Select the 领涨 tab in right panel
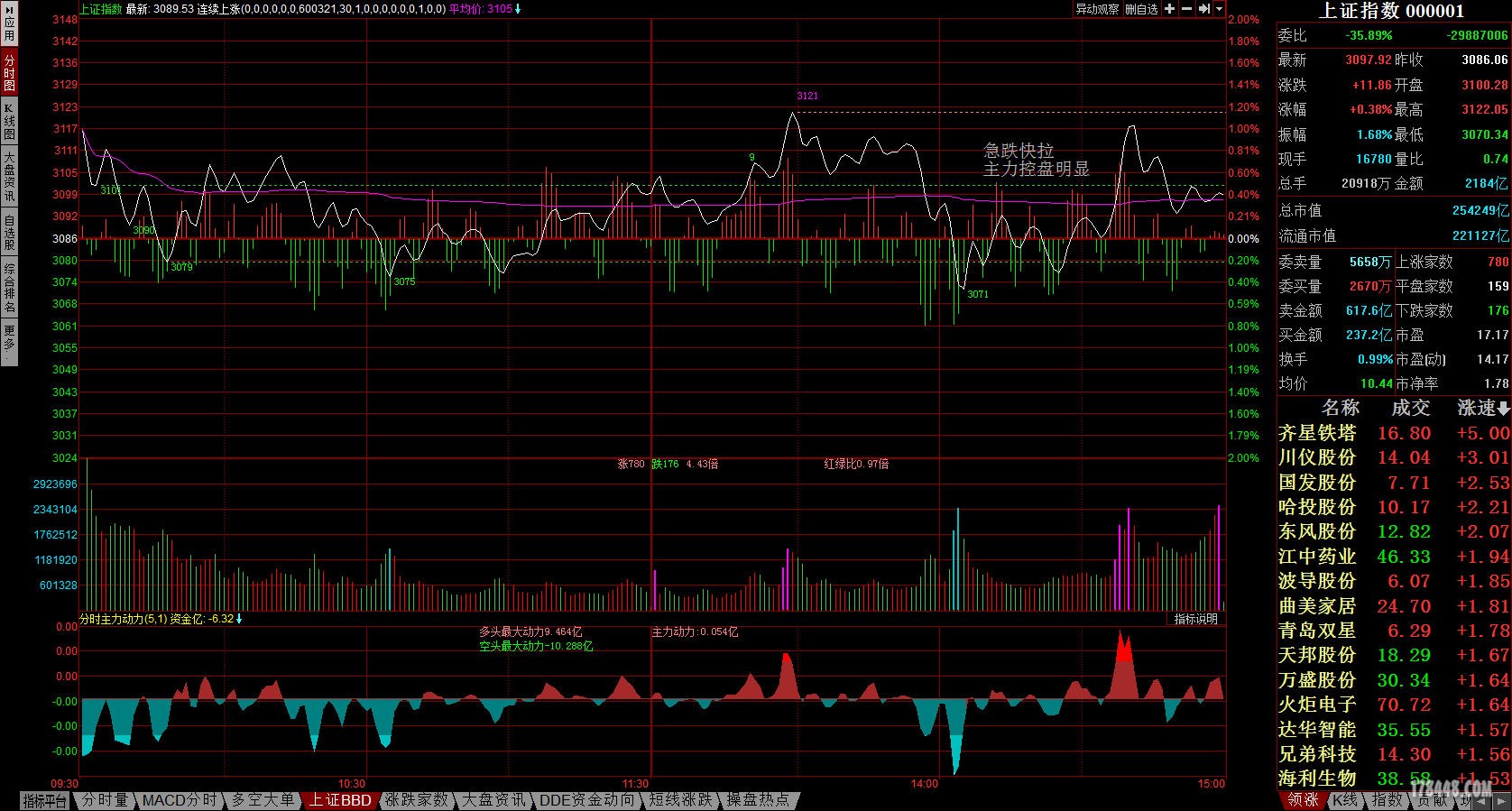The width and height of the screenshot is (1512, 811). tap(1303, 800)
